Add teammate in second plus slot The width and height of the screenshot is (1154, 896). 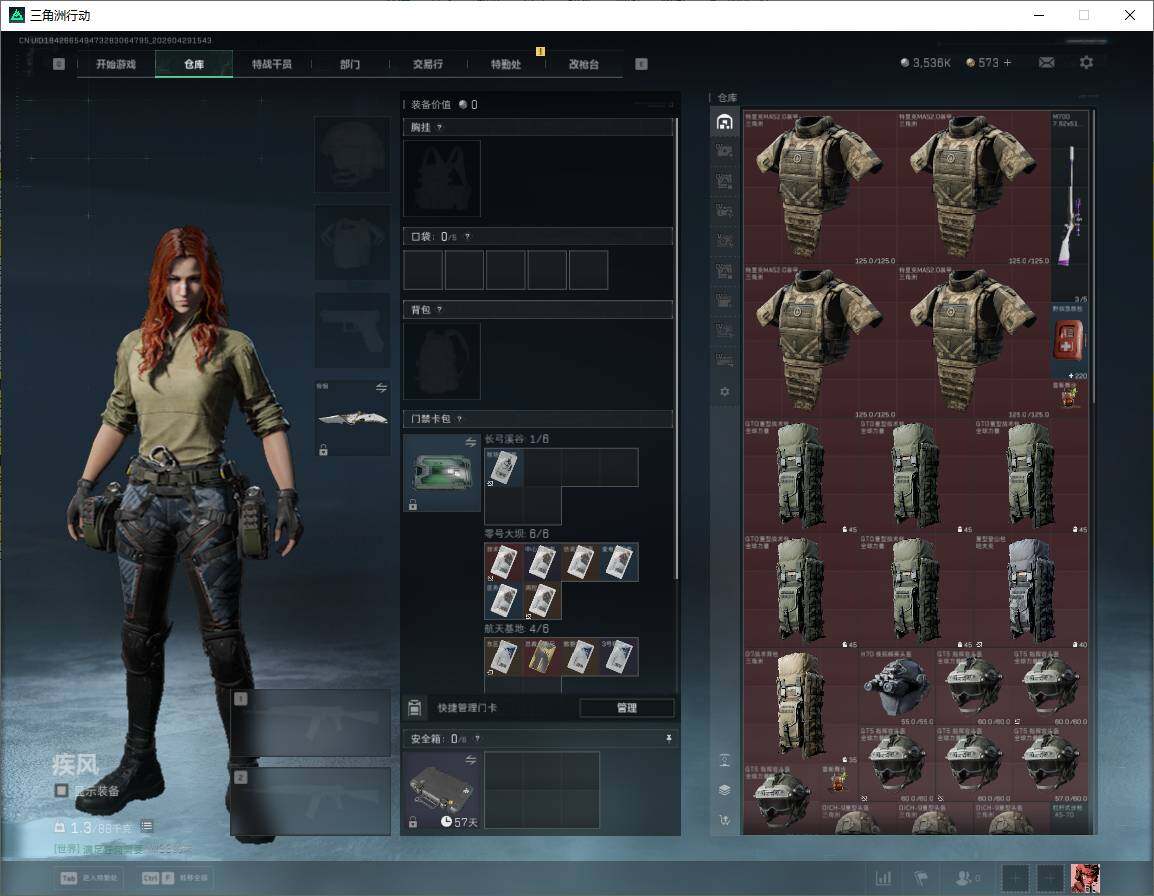1050,878
